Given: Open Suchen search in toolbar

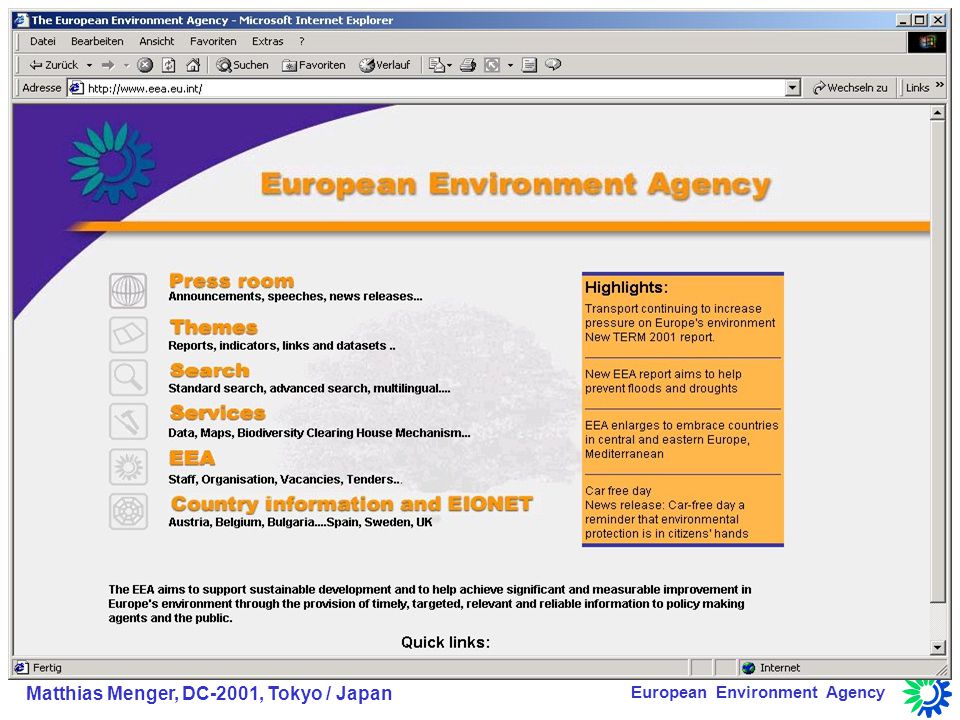Looking at the screenshot, I should coord(242,65).
